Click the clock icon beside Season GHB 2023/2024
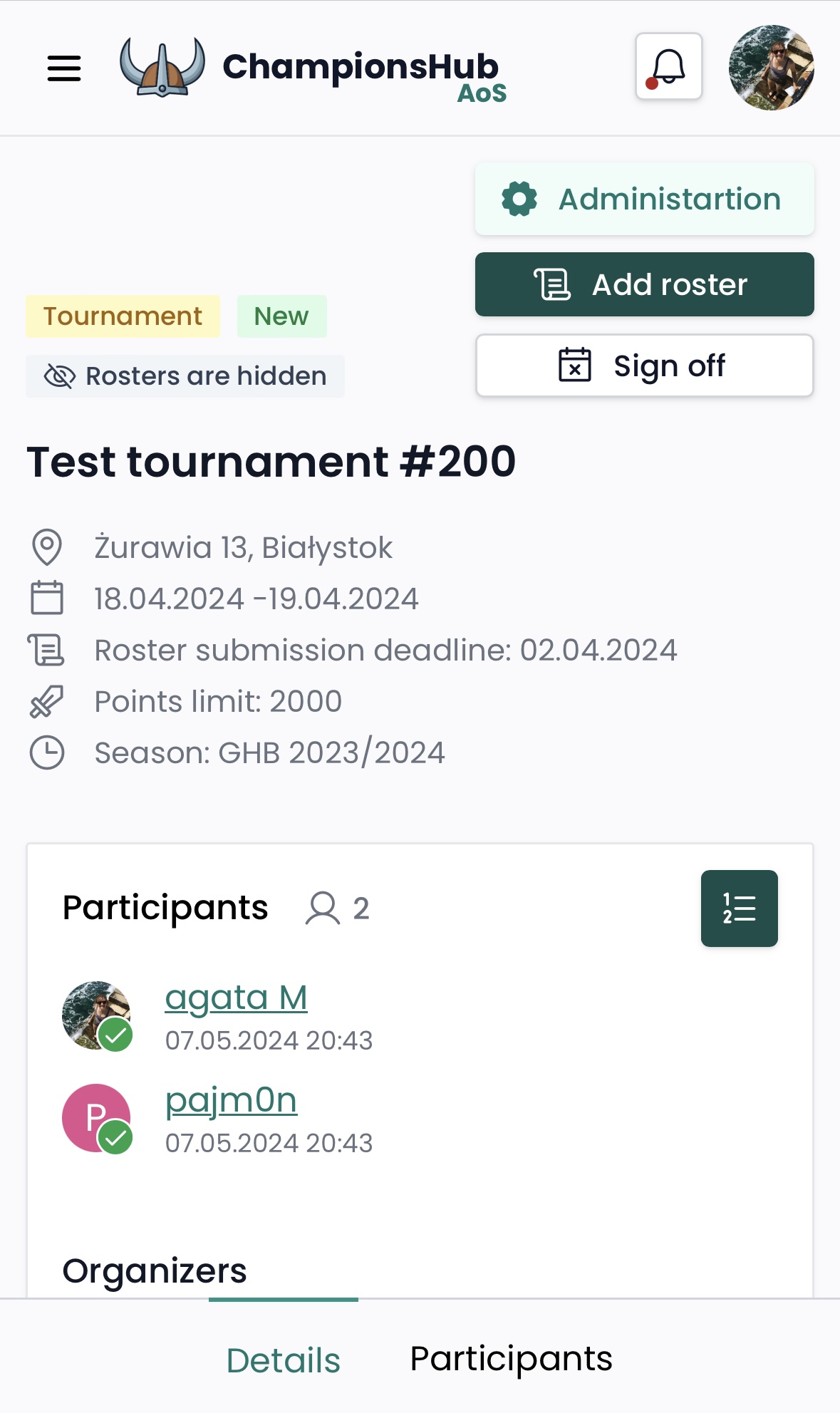The height and width of the screenshot is (1413, 840). (x=47, y=751)
